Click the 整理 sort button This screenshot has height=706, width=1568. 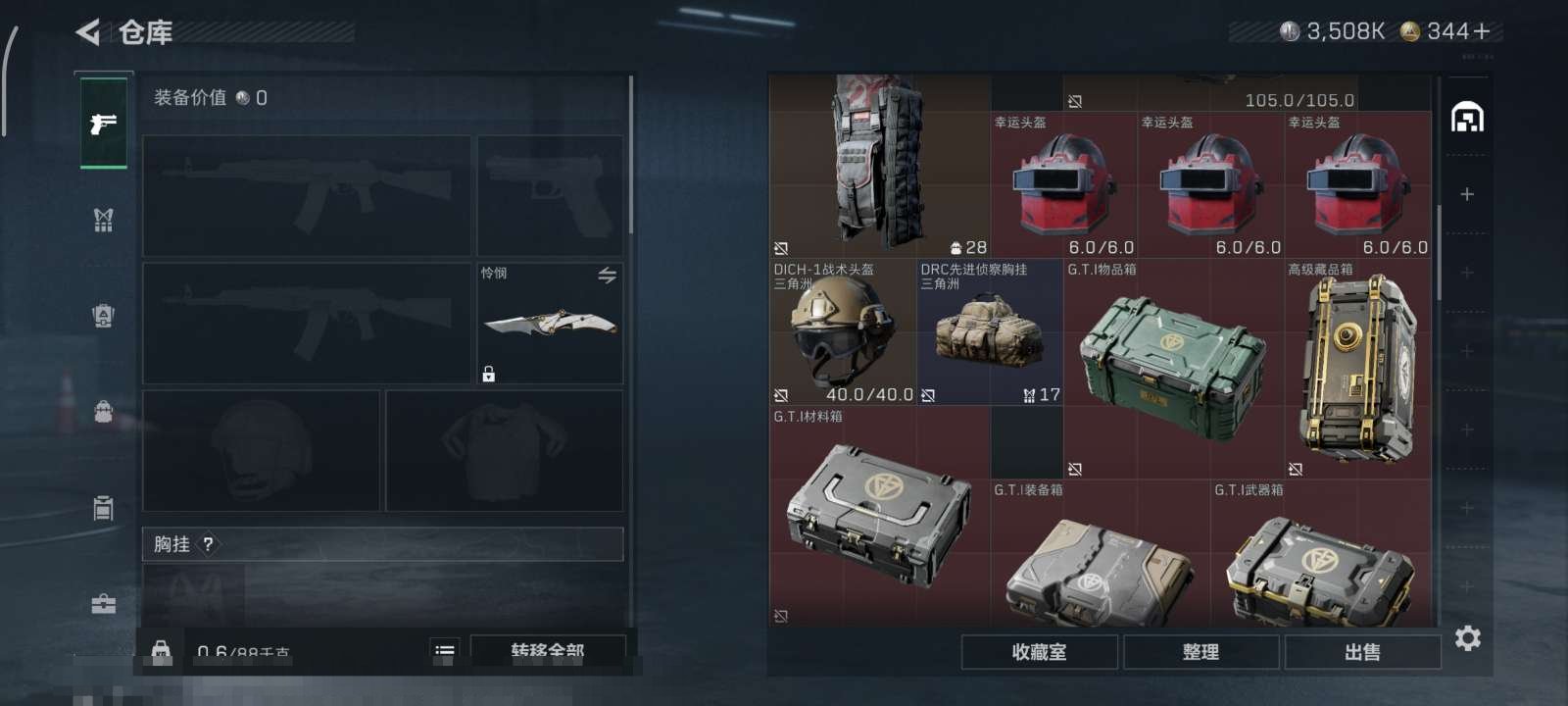tap(1200, 652)
